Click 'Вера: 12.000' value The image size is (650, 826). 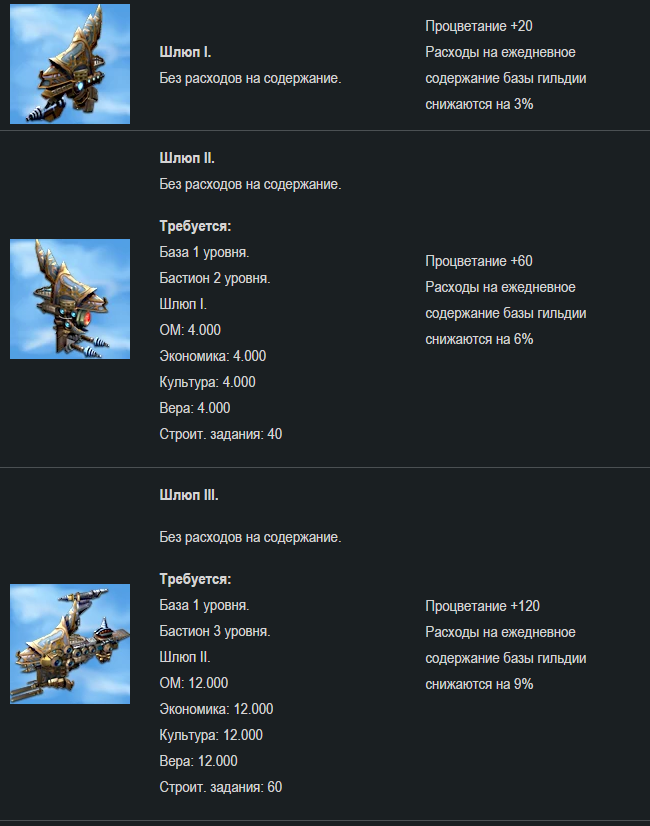(199, 761)
